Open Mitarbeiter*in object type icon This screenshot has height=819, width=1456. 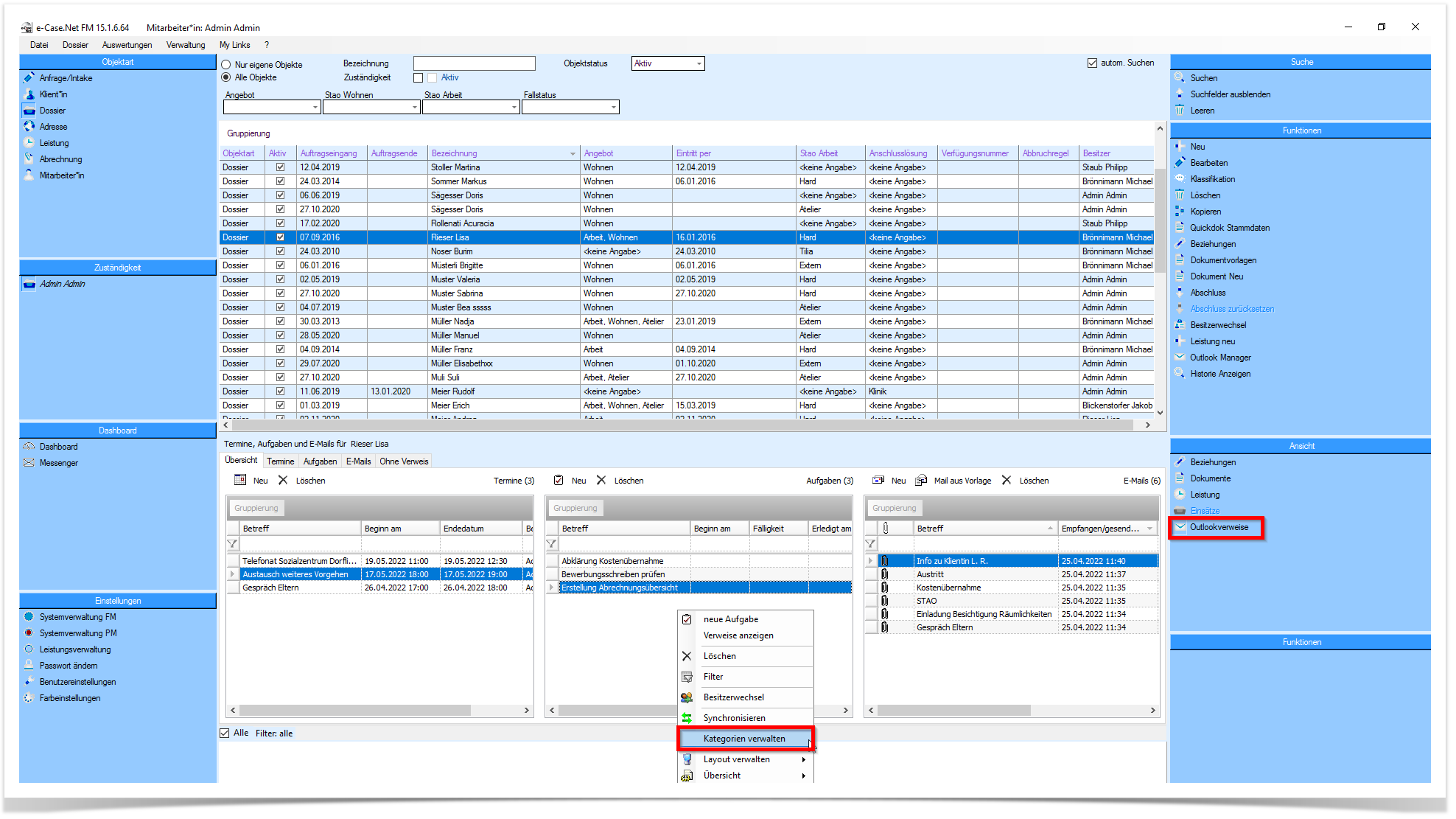29,175
